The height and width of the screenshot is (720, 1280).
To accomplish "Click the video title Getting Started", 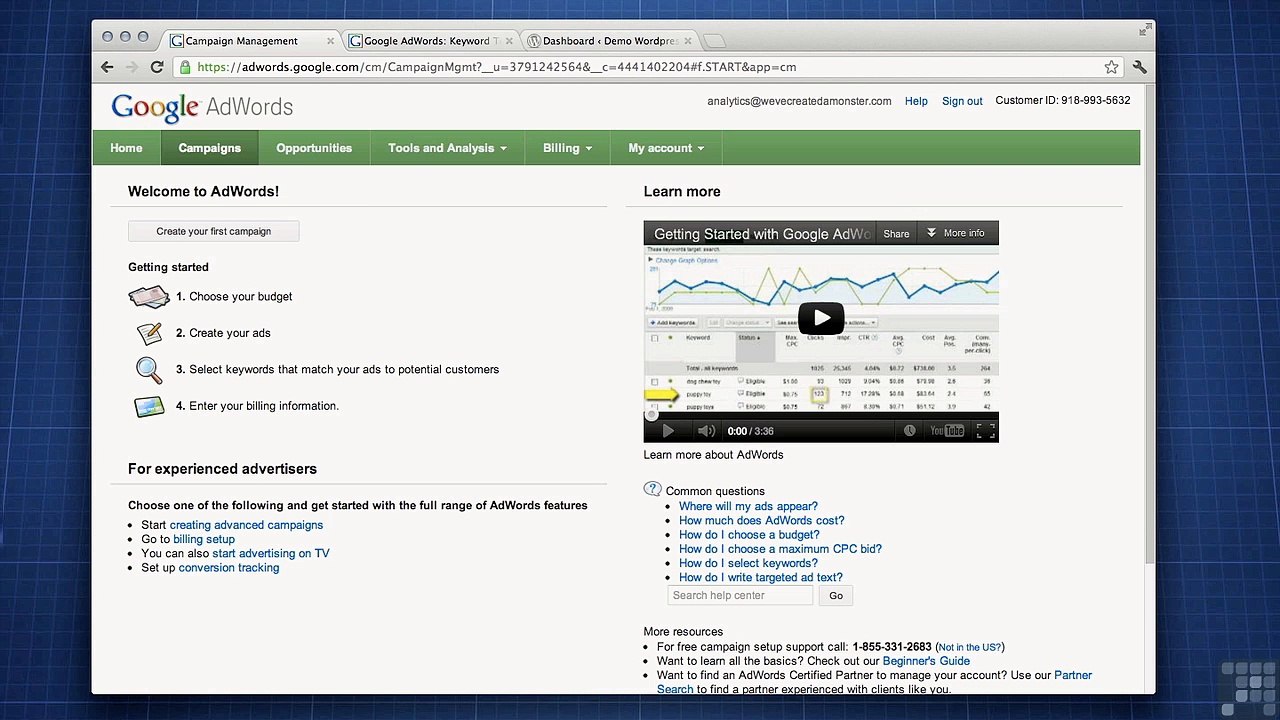I will [762, 234].
